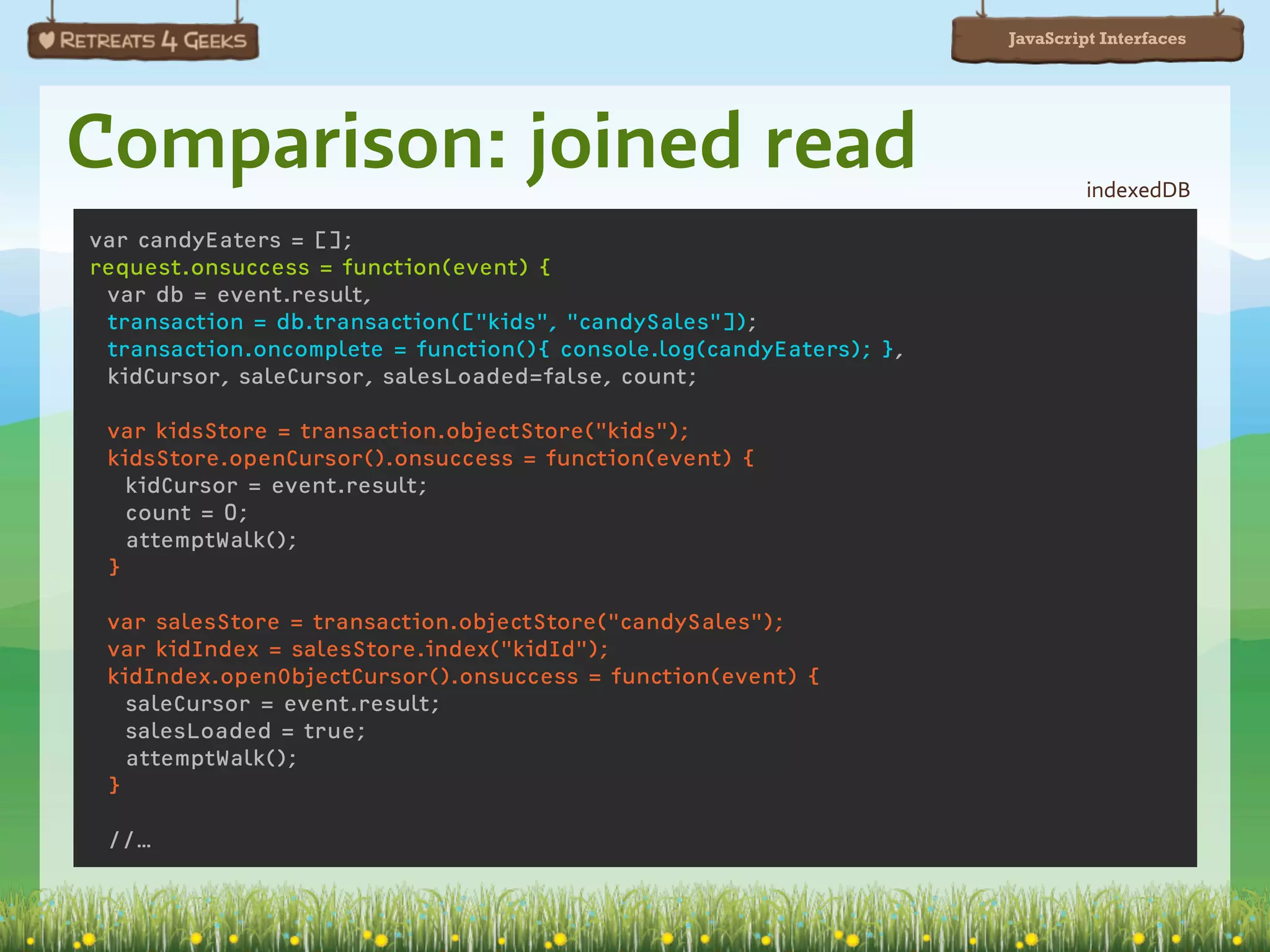Click the Retreats 4 Geeks logo sign

143,41
